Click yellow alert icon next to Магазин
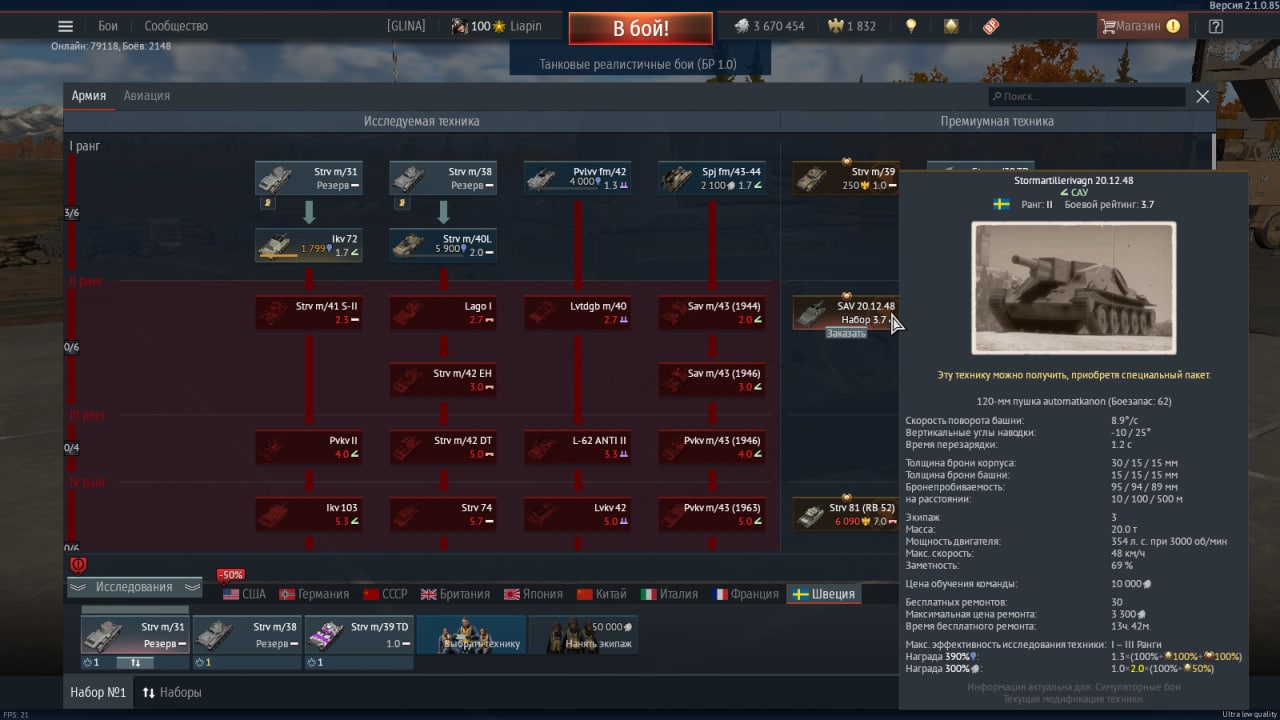1280x720 pixels. pos(1173,26)
